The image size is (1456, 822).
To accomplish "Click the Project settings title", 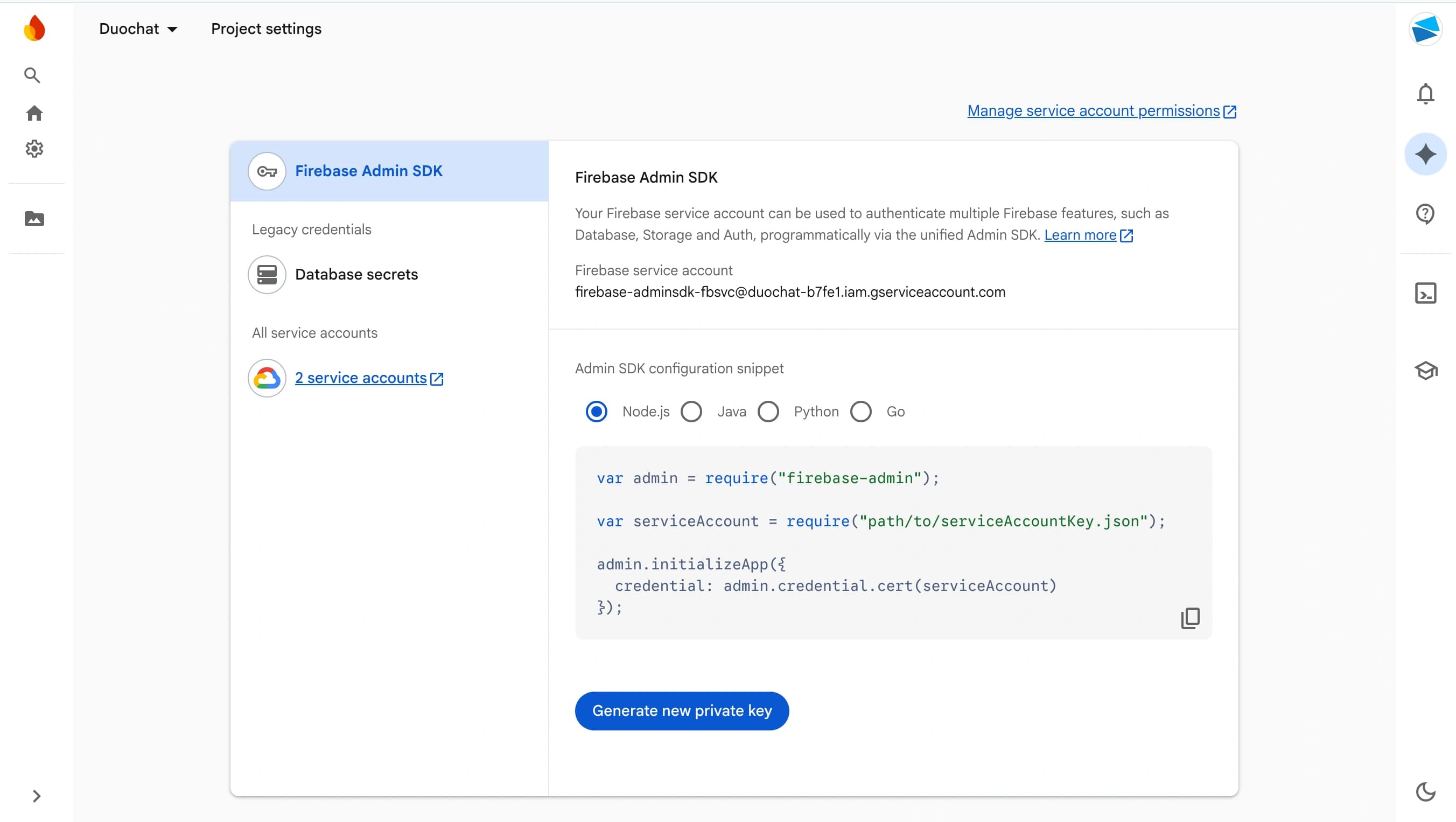I will click(x=266, y=29).
